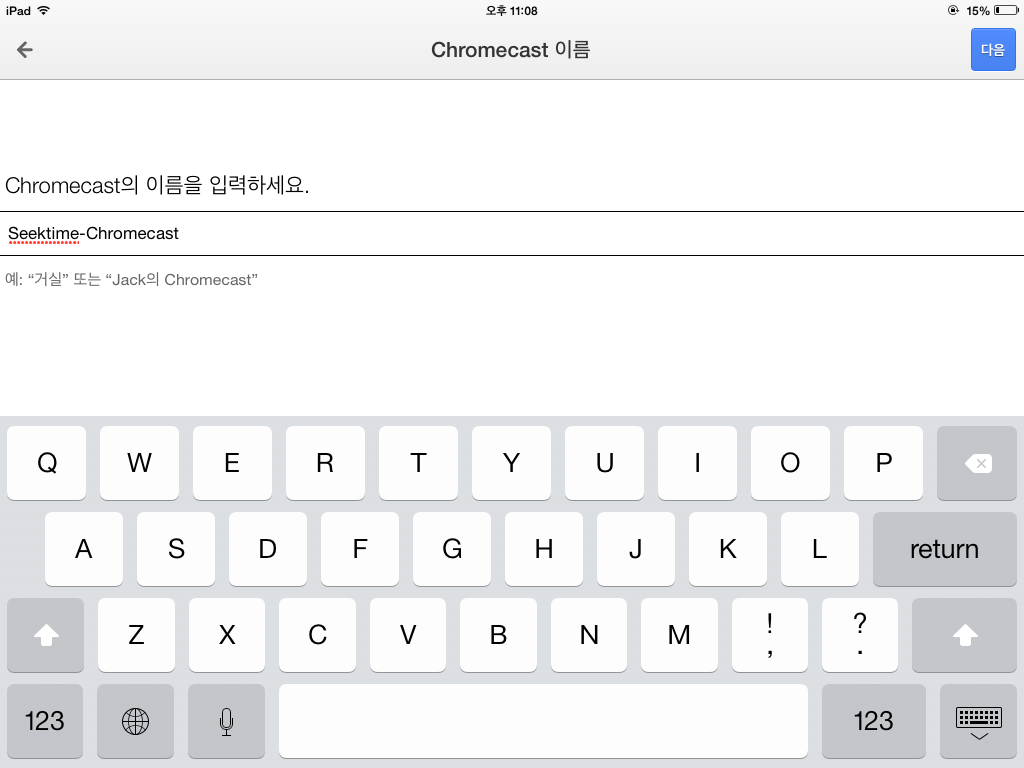Tap the F key
This screenshot has height=768, width=1024.
click(360, 549)
